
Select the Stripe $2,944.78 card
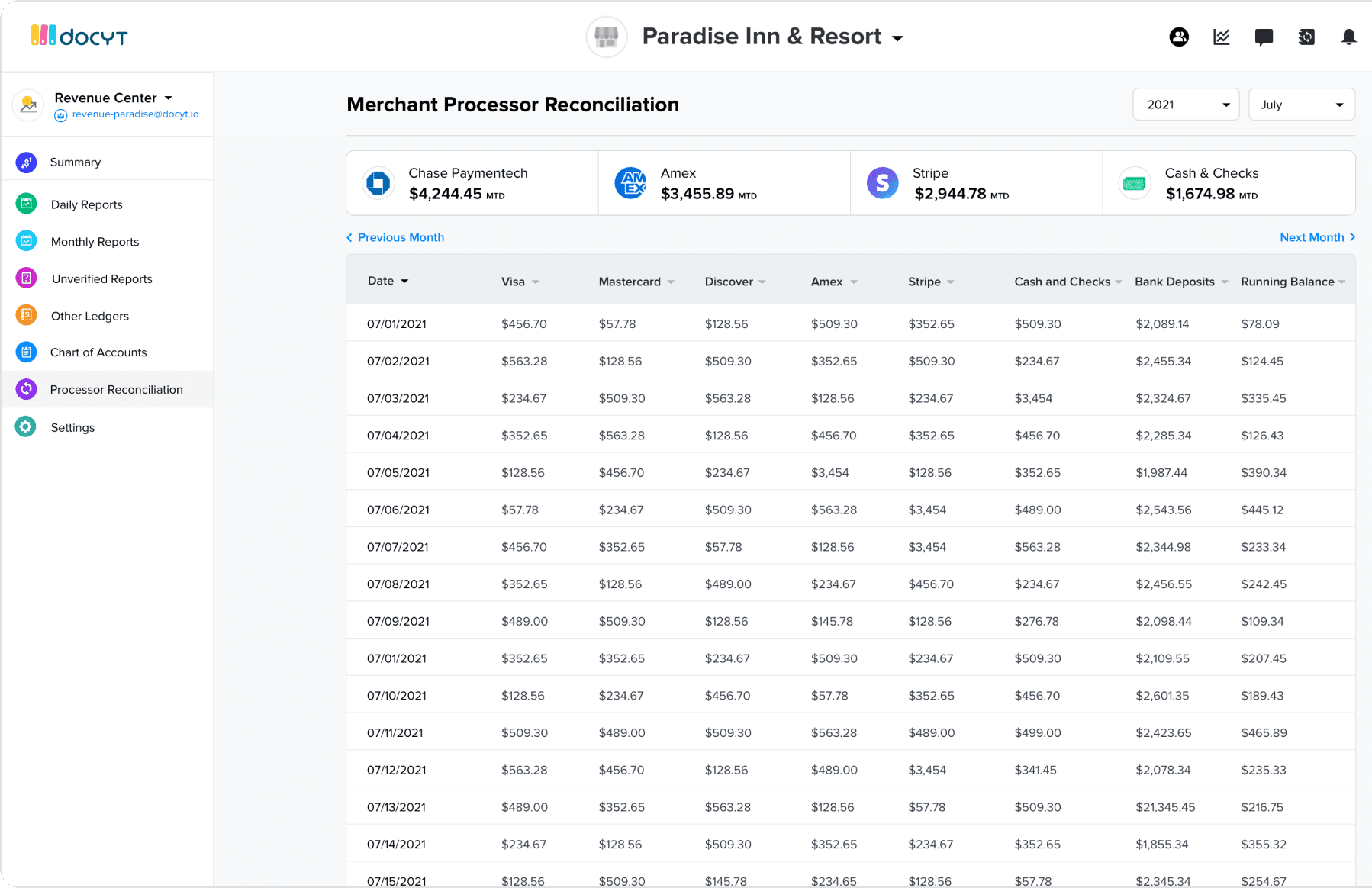coord(977,183)
